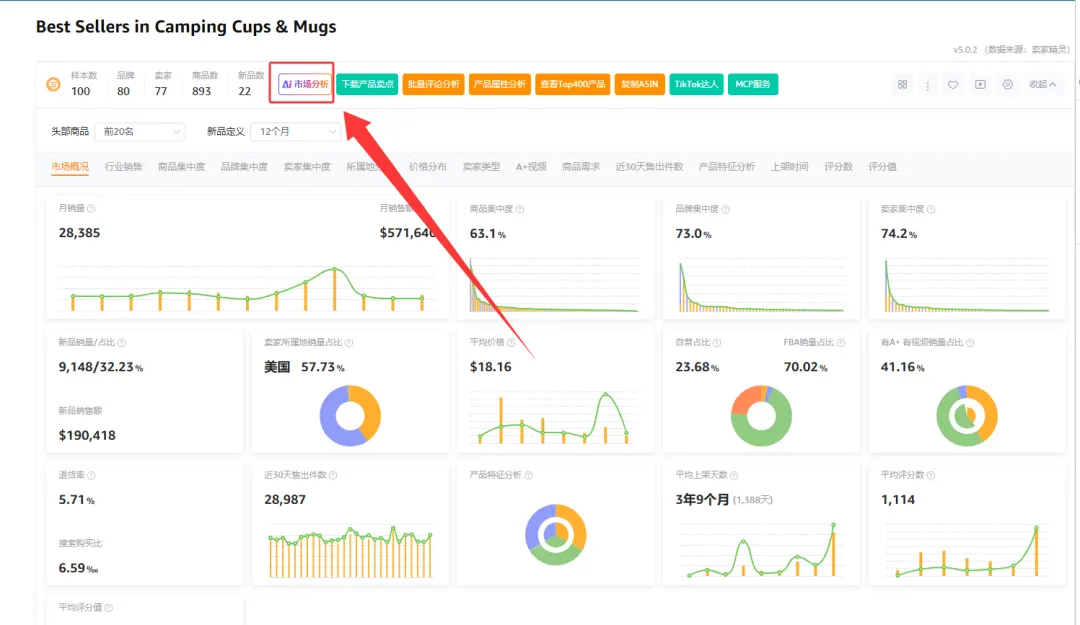1080x625 pixels.
Task: Click help icon beside 月销量
Action: tap(92, 209)
